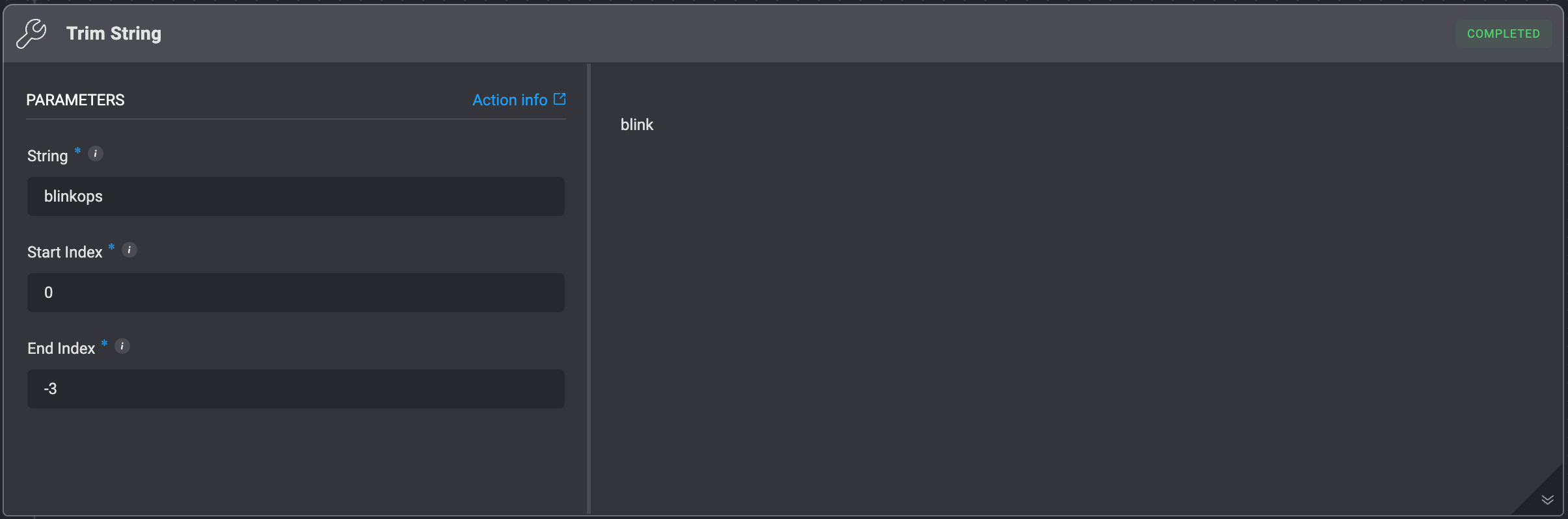
Task: Click the Start Index label
Action: (65, 252)
